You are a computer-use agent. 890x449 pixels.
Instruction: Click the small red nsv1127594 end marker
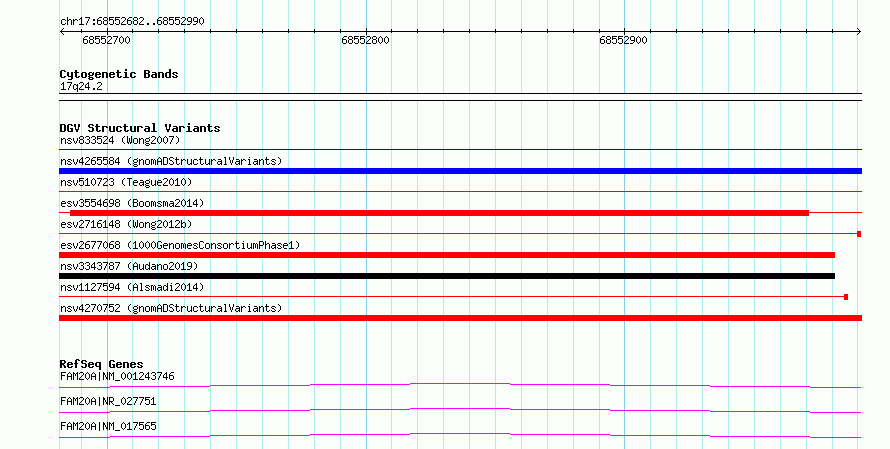[x=846, y=297]
